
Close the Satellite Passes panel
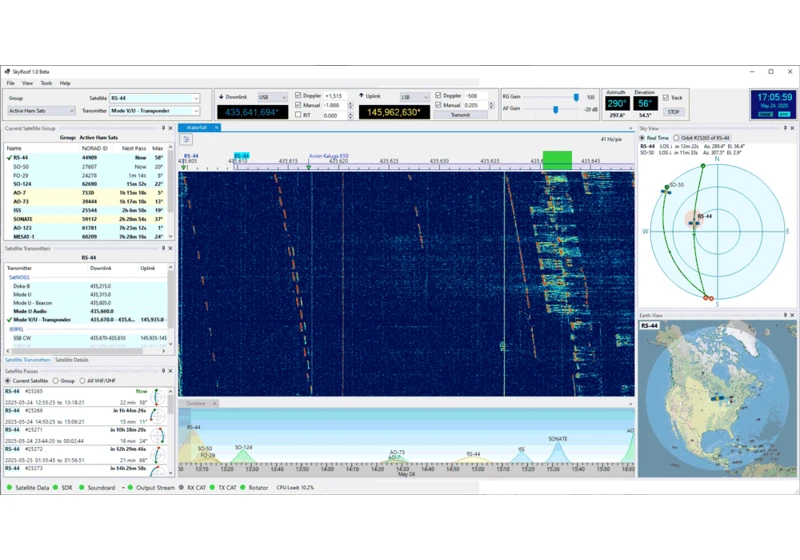tap(170, 371)
